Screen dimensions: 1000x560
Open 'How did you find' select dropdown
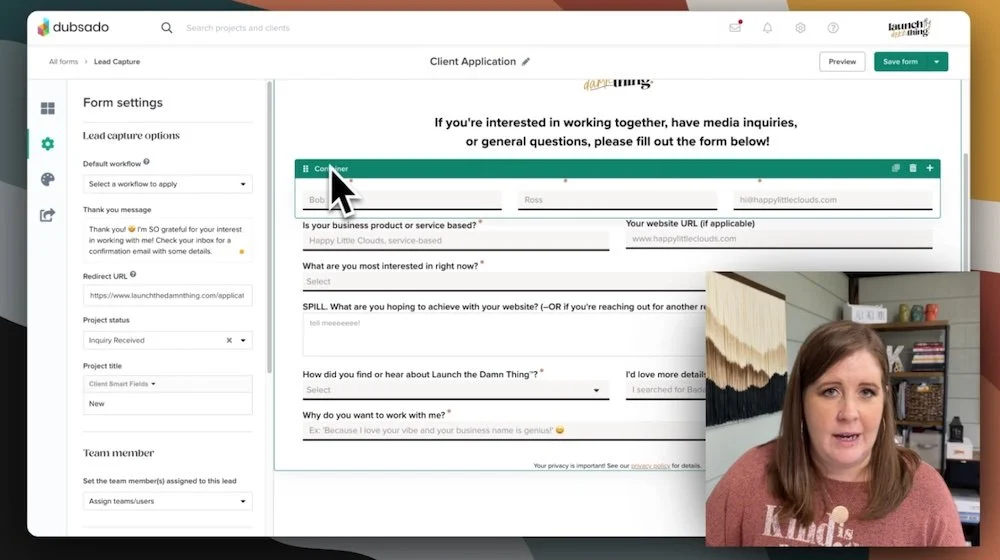(455, 390)
